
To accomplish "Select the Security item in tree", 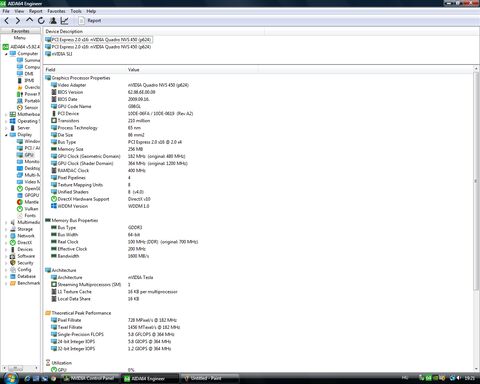I will [x=22, y=263].
